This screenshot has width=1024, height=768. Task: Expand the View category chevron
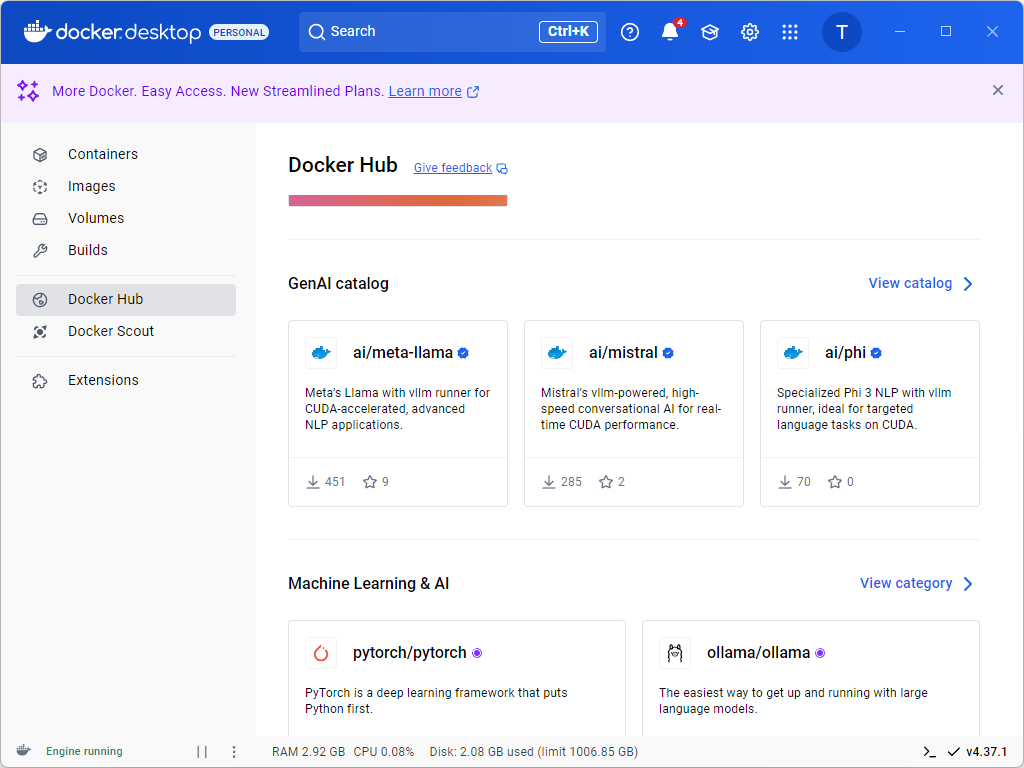point(967,583)
